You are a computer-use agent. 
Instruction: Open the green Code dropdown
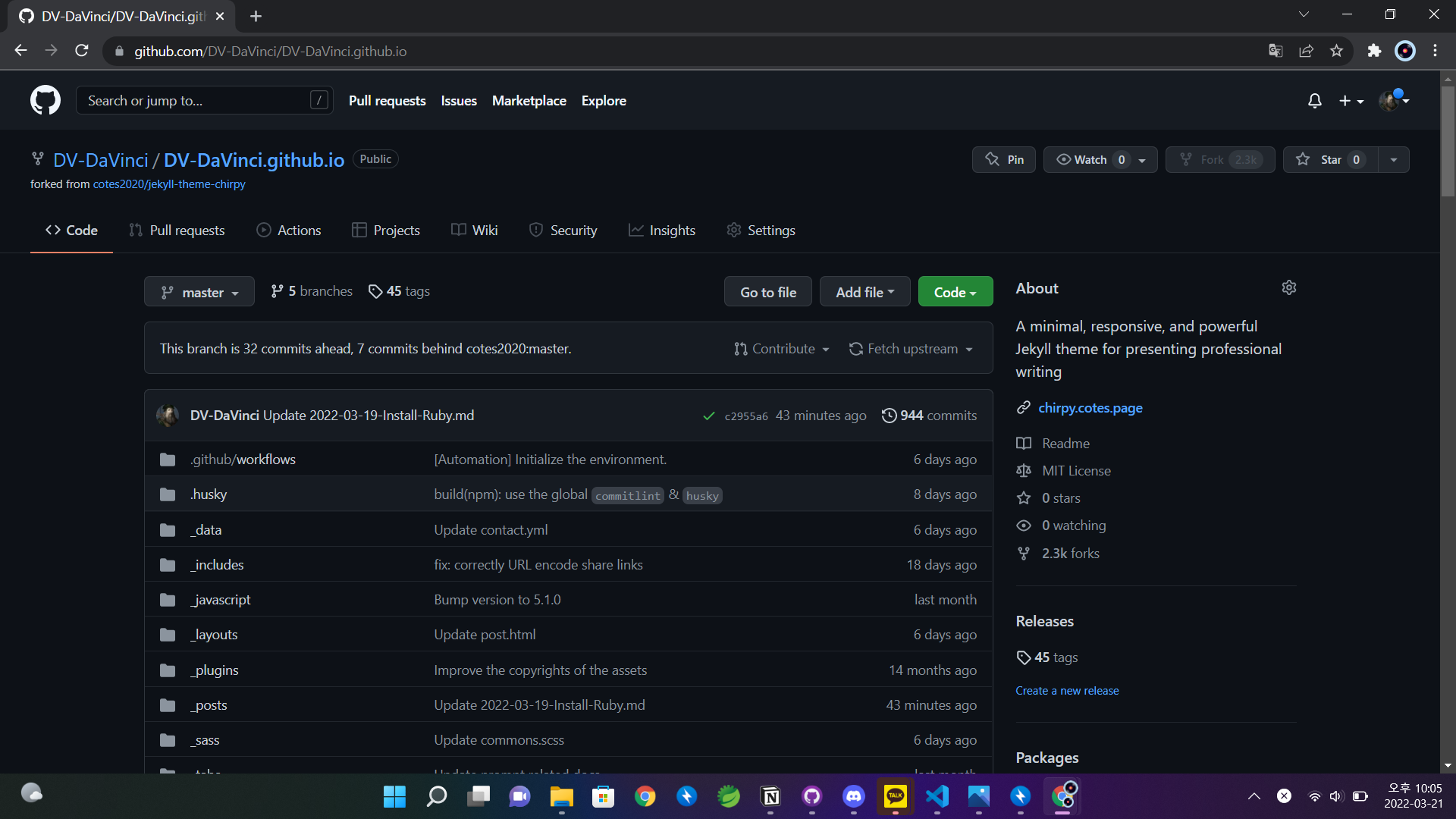[955, 292]
